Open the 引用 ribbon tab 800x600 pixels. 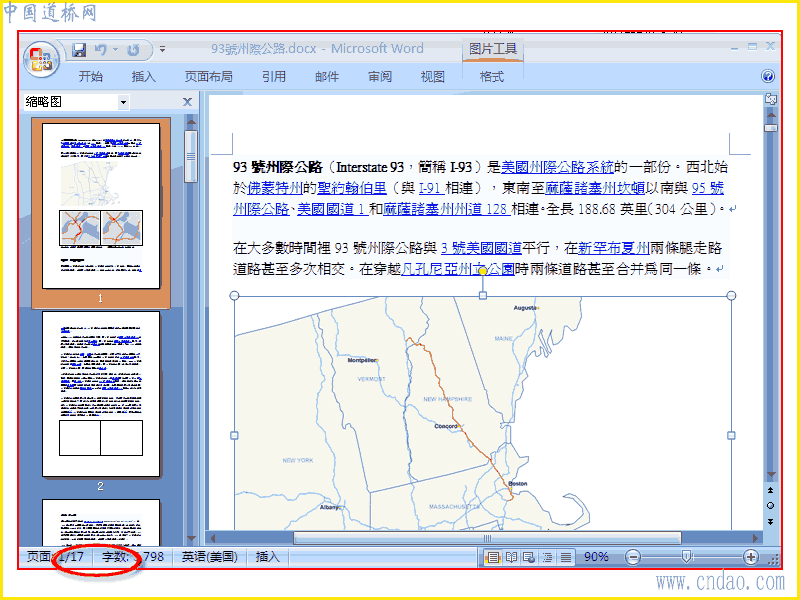click(274, 77)
